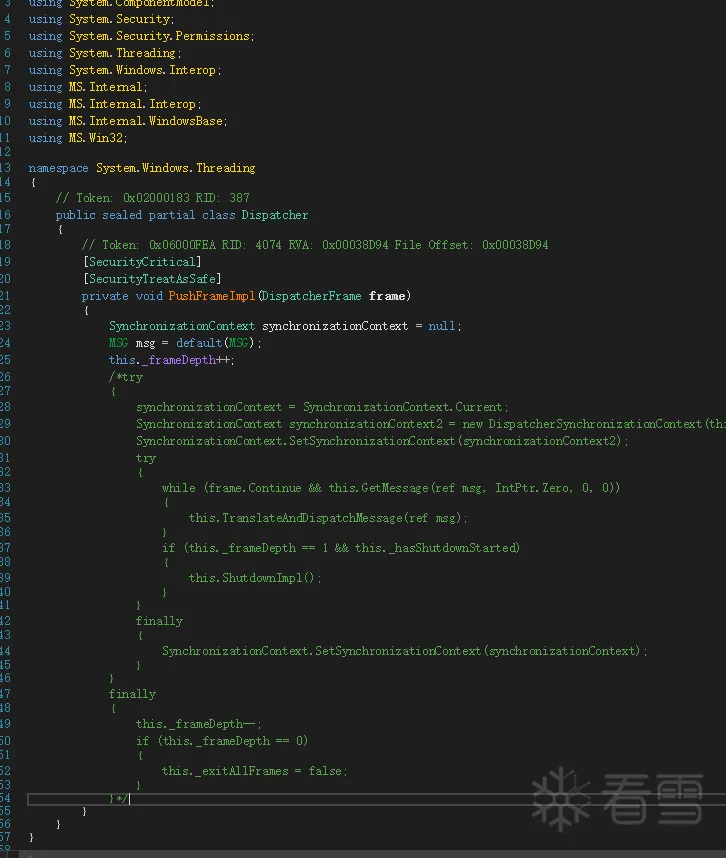This screenshot has height=858, width=726.
Task: Click the 'this._frameDepth++;' statement
Action: [x=171, y=360]
